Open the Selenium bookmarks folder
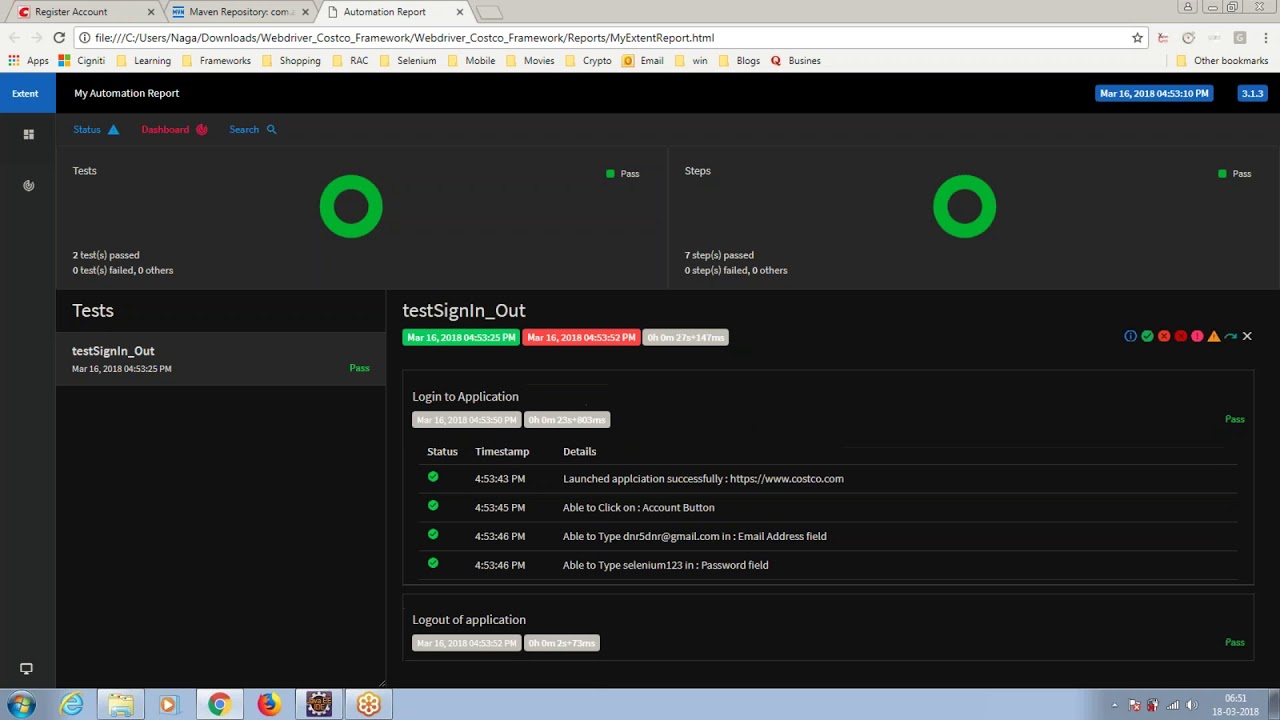This screenshot has height=720, width=1280. point(408,60)
